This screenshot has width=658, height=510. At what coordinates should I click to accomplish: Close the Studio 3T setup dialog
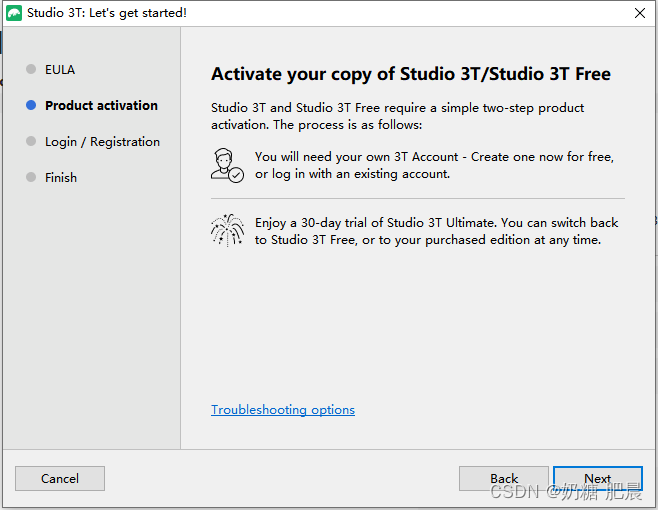(639, 13)
